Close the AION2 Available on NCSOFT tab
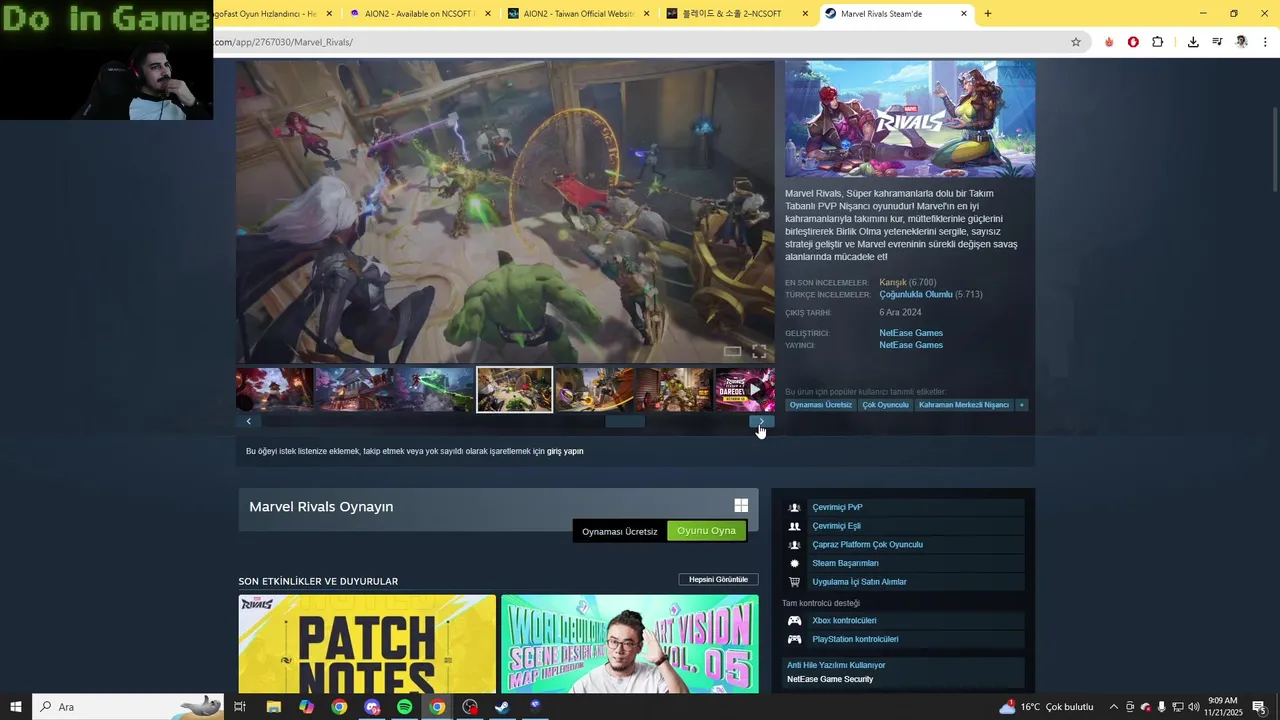 [x=488, y=14]
